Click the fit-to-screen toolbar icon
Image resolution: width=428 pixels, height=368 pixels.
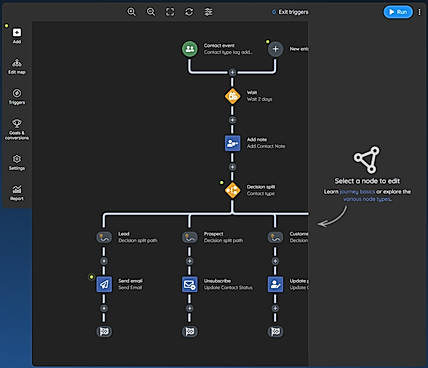(x=170, y=12)
